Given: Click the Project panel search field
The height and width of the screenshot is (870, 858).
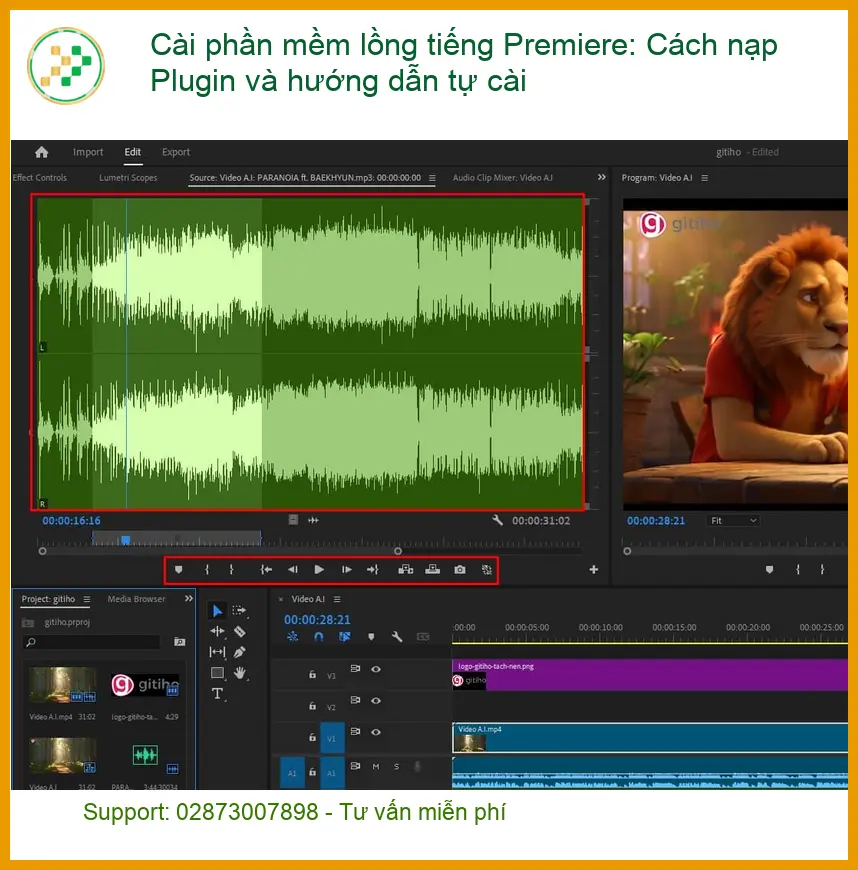Looking at the screenshot, I should (93, 642).
